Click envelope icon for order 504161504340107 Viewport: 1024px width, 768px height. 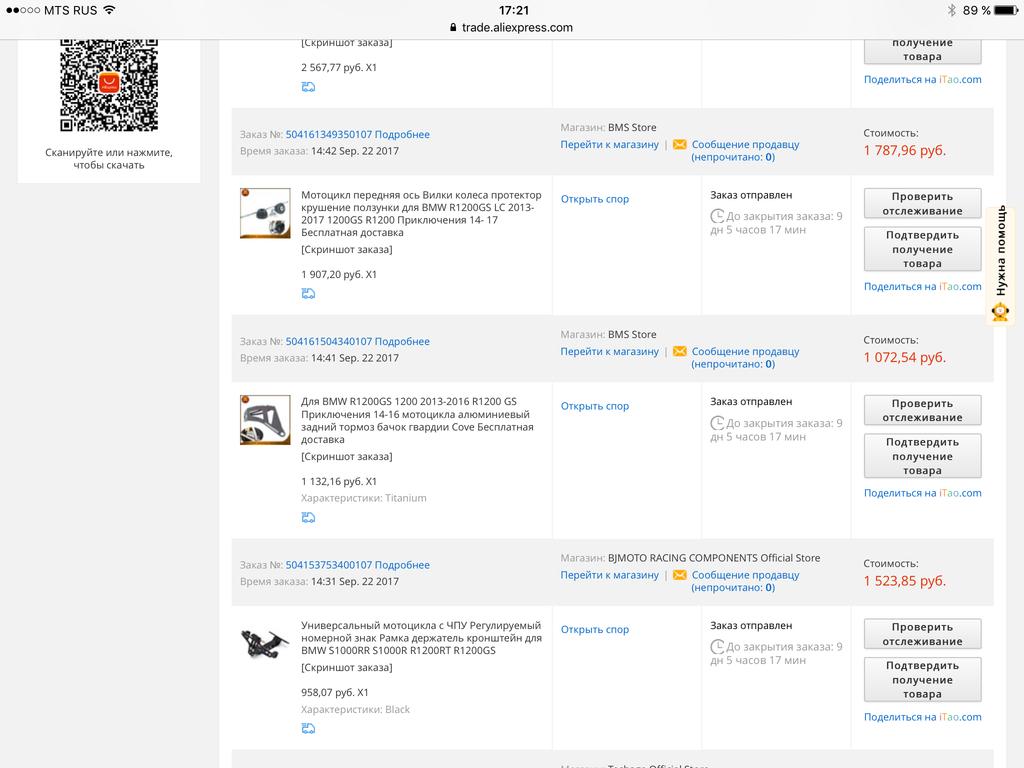[680, 351]
